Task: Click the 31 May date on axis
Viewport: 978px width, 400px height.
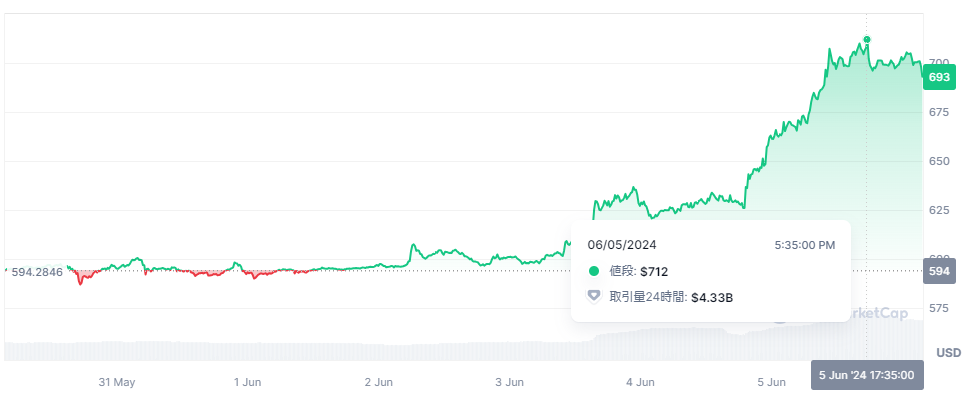Action: 117,382
